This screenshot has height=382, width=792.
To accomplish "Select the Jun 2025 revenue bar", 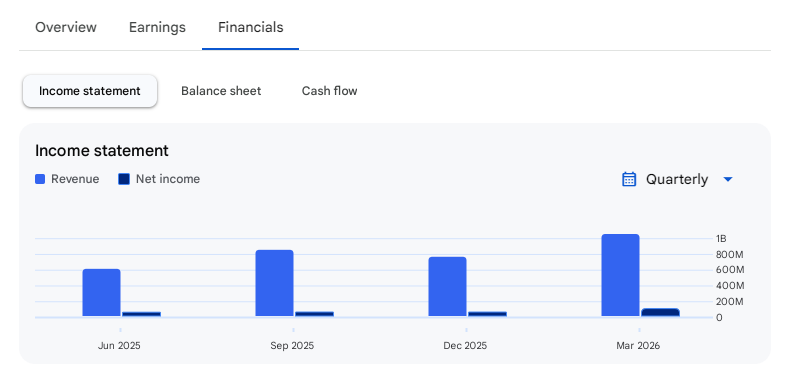I will pos(102,293).
